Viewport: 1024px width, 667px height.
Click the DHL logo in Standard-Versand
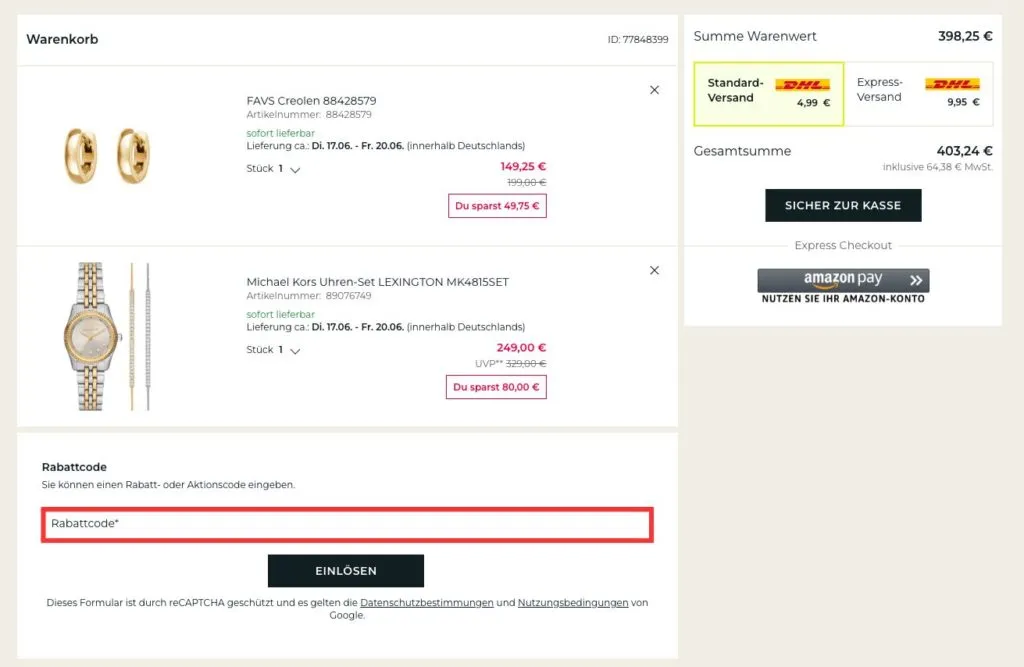tap(802, 85)
